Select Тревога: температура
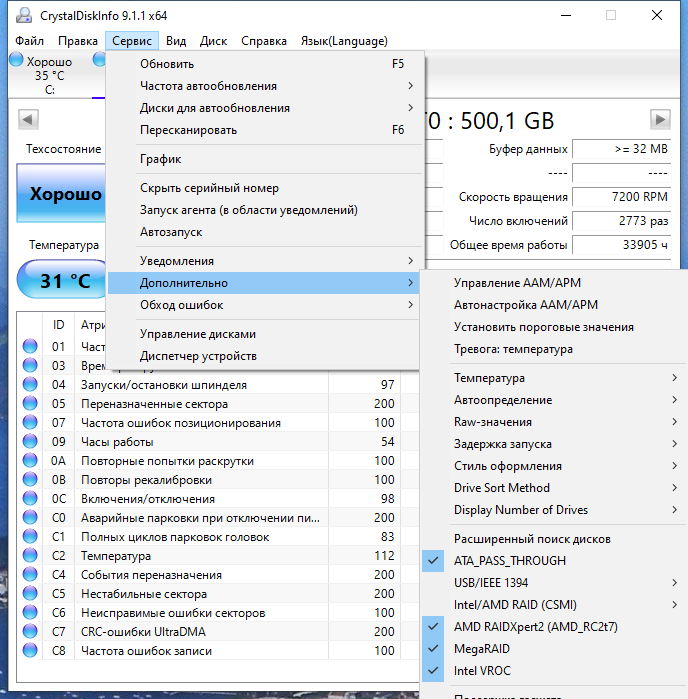688x699 pixels. (553, 349)
